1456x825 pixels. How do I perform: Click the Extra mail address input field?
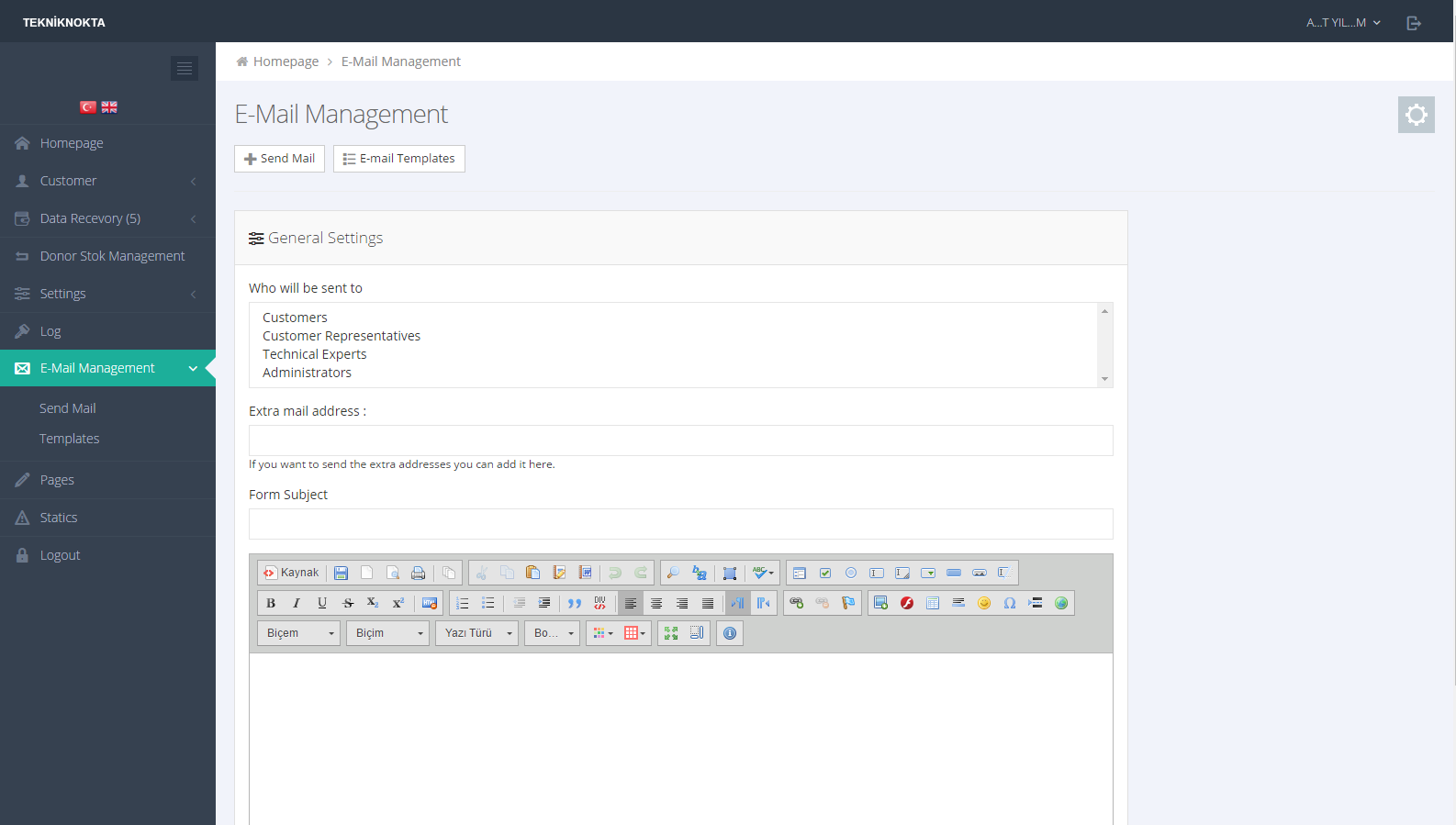(680, 440)
